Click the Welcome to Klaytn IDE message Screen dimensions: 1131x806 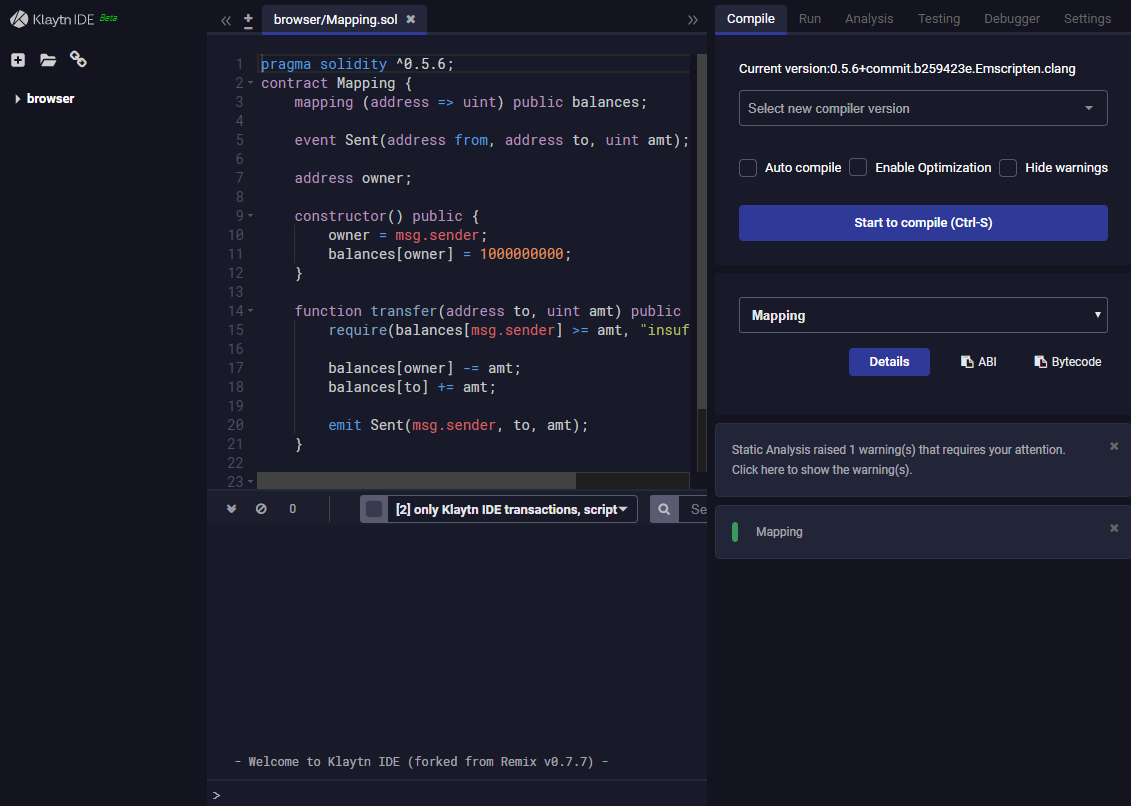tap(422, 761)
